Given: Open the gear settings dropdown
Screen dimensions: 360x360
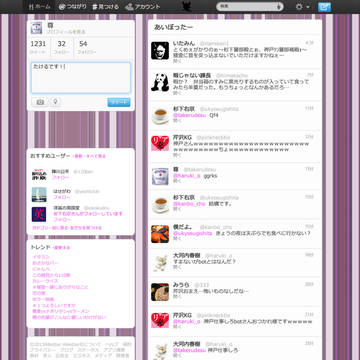Looking at the screenshot, I should click(x=302, y=7).
